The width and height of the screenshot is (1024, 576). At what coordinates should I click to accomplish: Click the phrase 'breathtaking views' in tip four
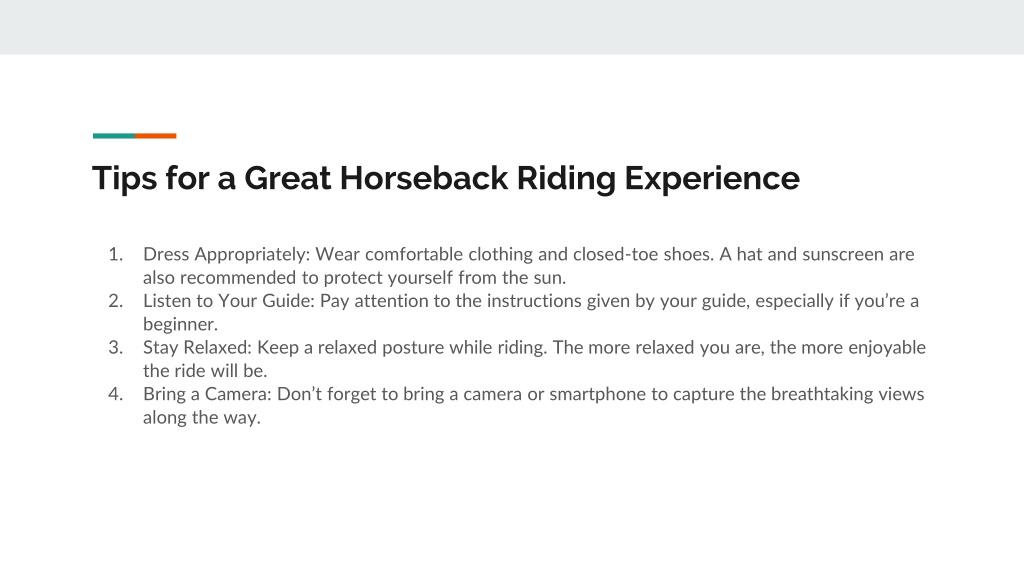point(848,394)
